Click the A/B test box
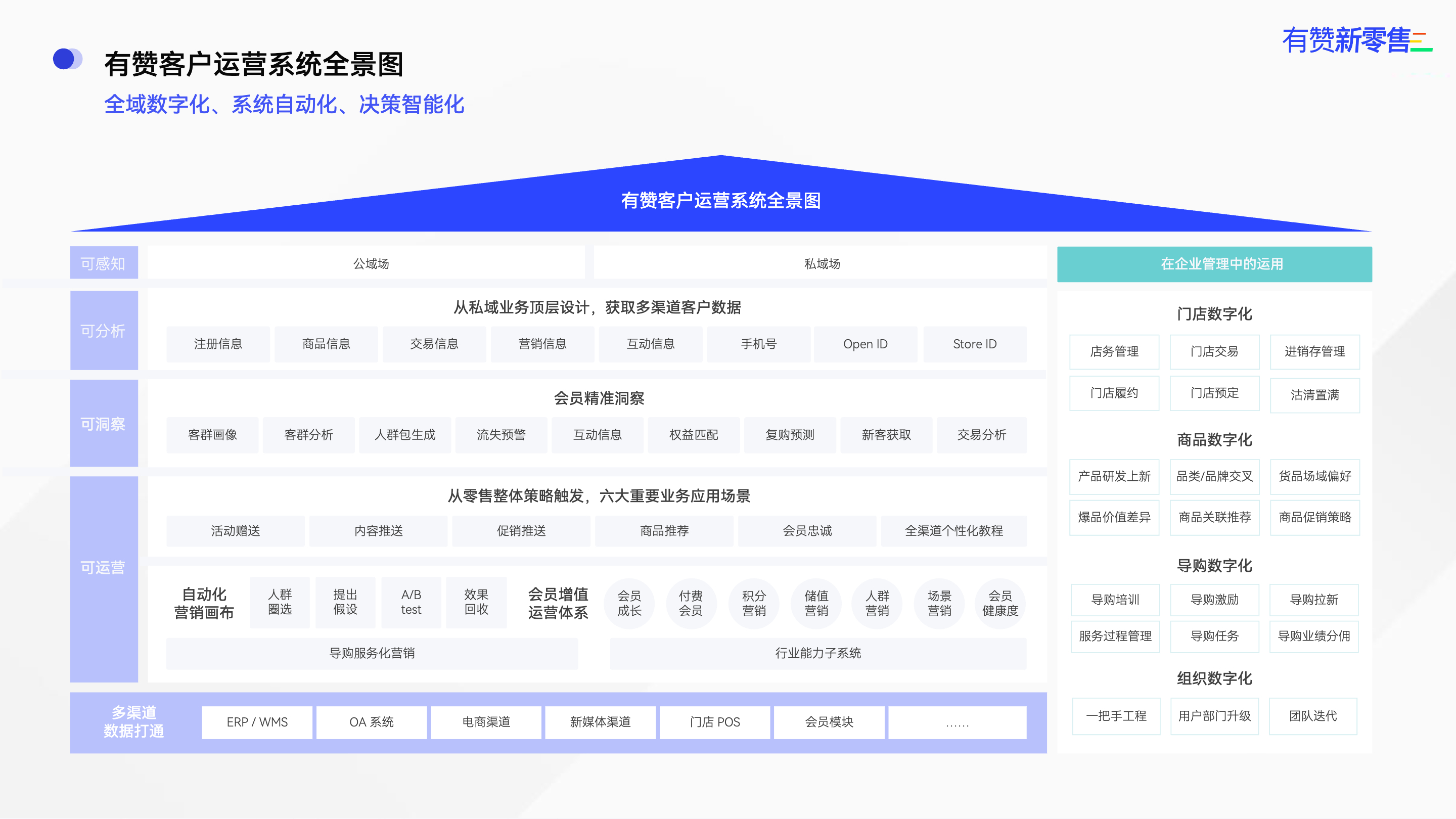The image size is (1456, 819). pos(411,602)
